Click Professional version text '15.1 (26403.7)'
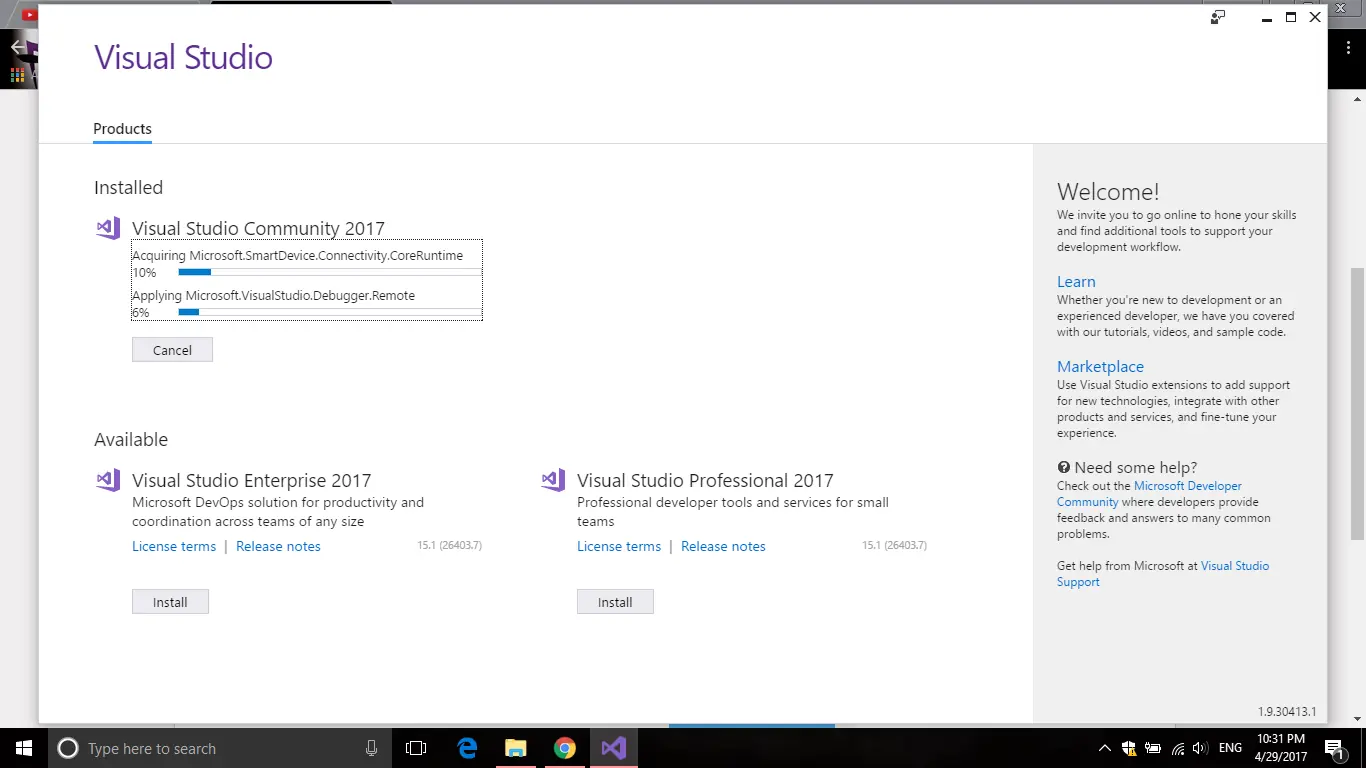Image resolution: width=1366 pixels, height=768 pixels. point(894,546)
